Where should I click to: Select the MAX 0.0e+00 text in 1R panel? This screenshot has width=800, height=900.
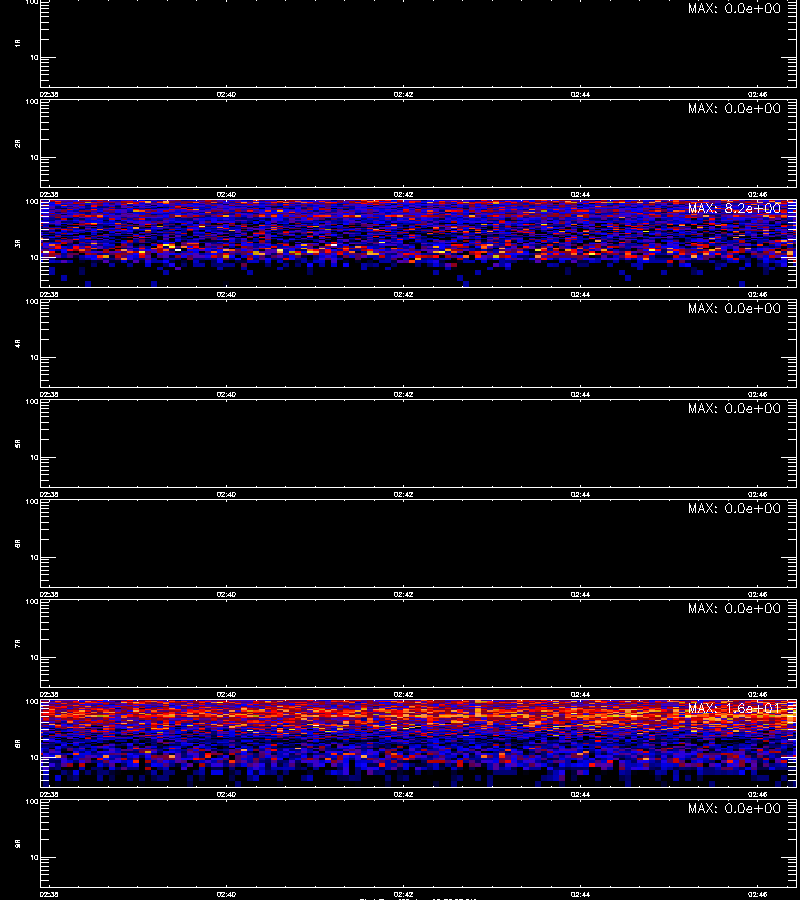(734, 9)
